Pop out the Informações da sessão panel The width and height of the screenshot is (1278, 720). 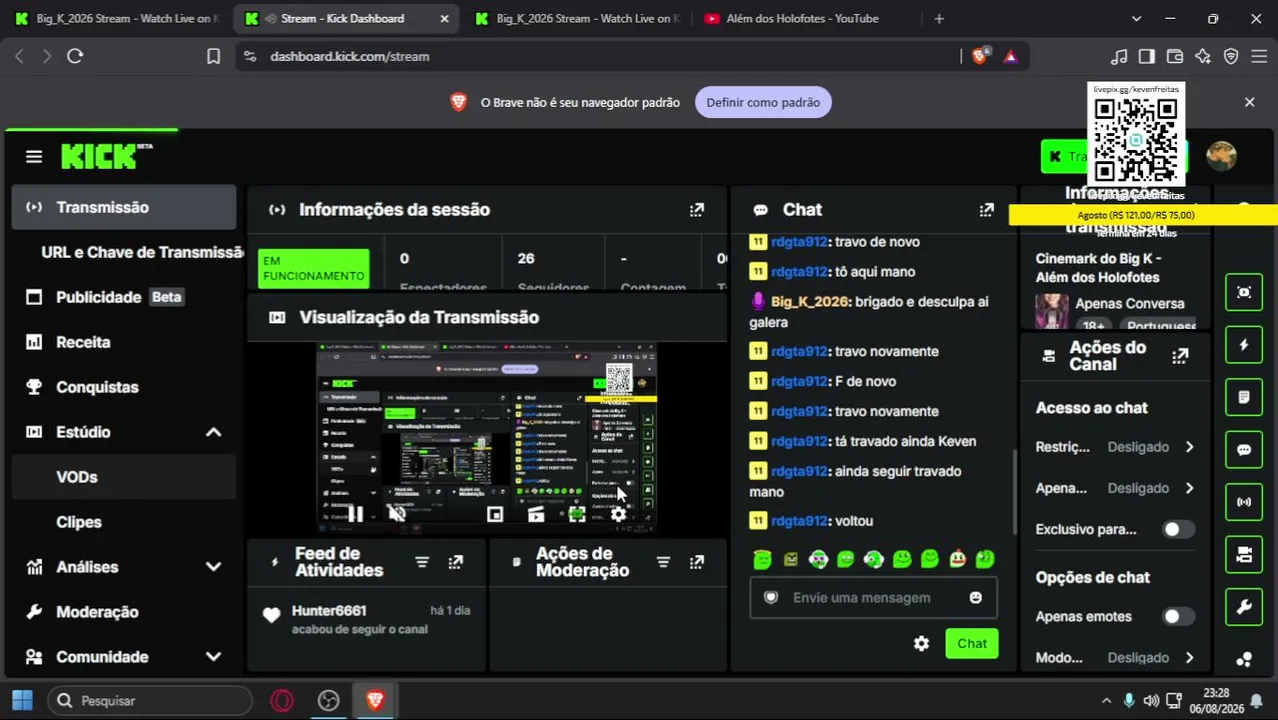pos(696,210)
